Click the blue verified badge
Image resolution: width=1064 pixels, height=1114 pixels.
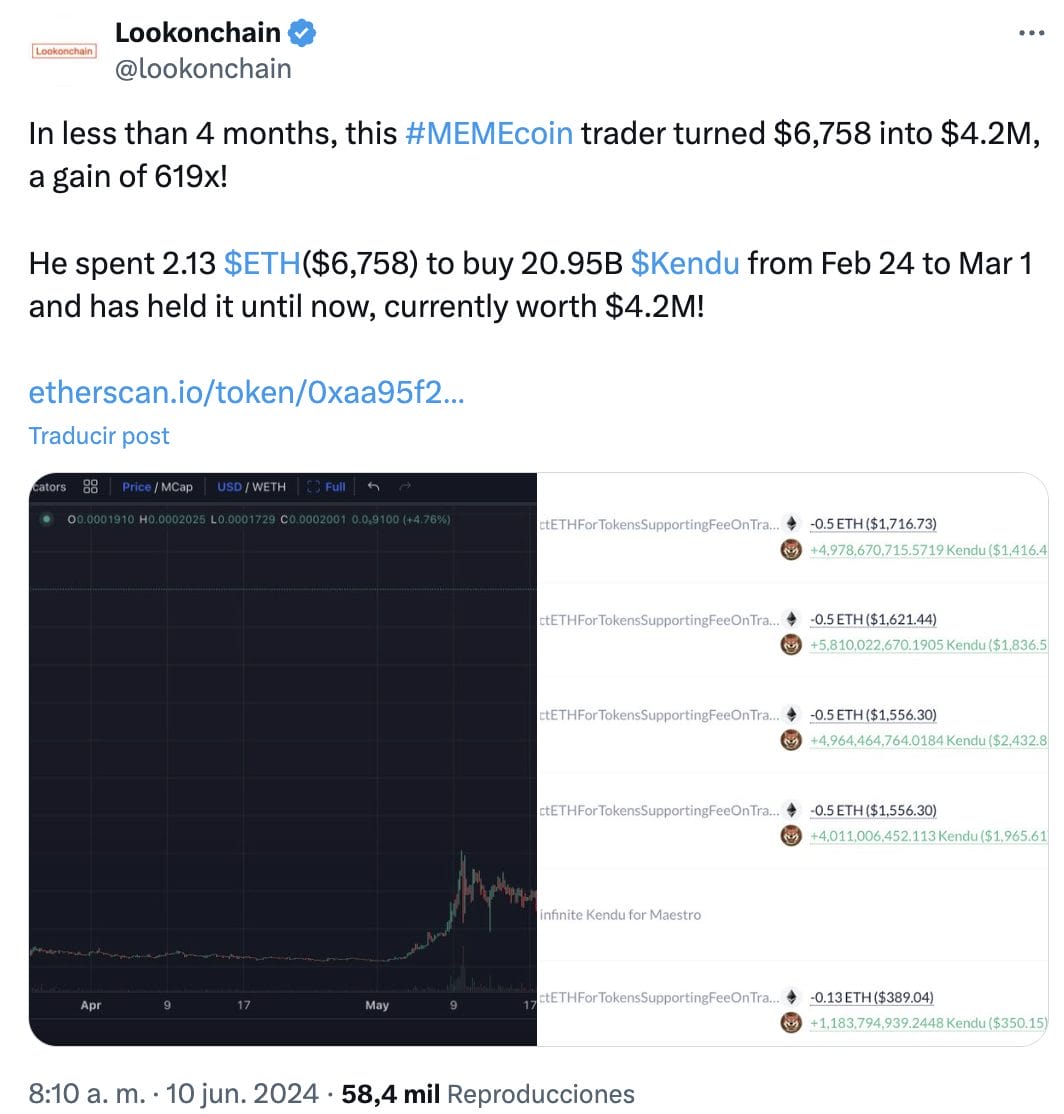tap(302, 33)
